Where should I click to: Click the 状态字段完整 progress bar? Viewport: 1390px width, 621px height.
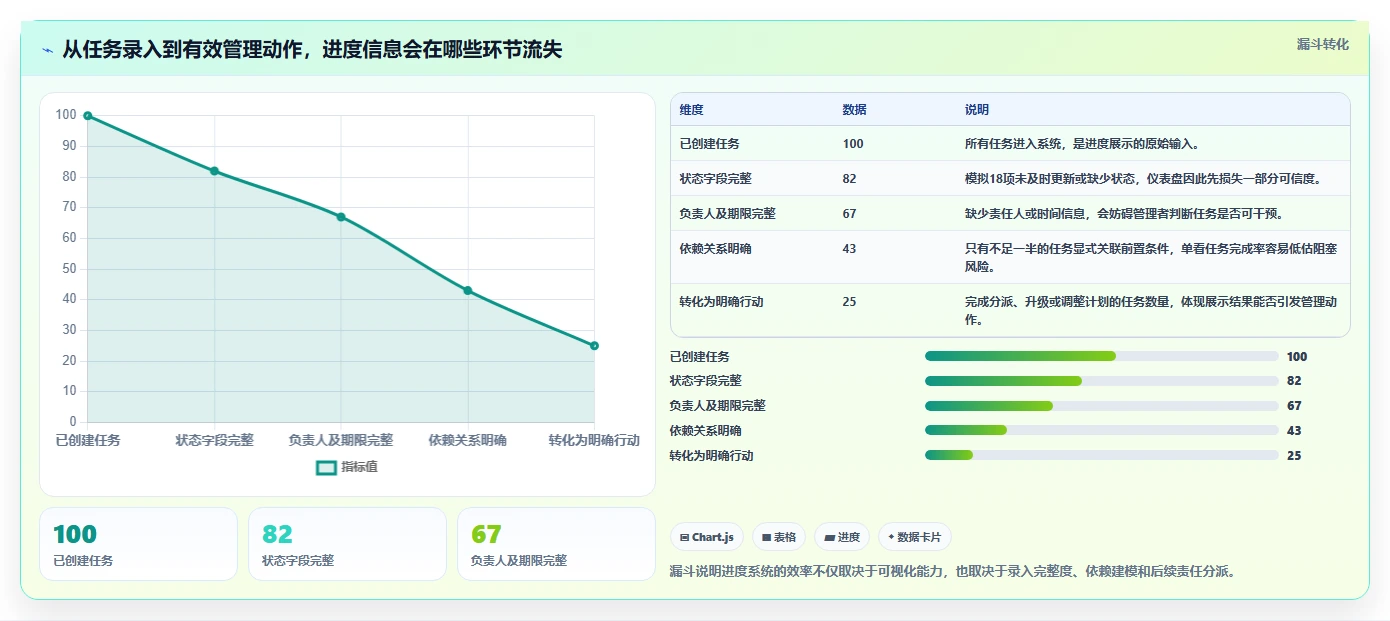tap(1102, 381)
